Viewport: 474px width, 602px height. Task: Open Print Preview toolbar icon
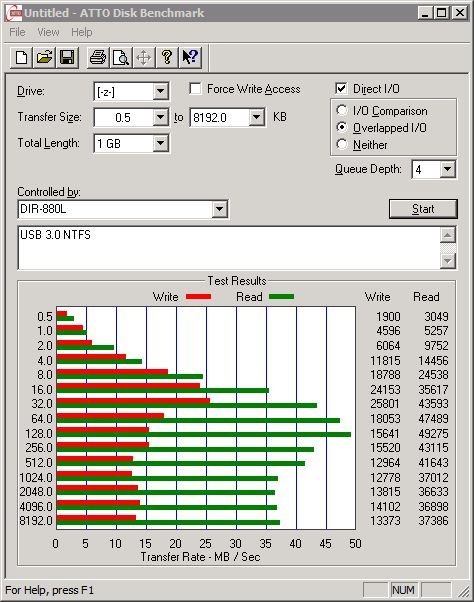(x=121, y=58)
